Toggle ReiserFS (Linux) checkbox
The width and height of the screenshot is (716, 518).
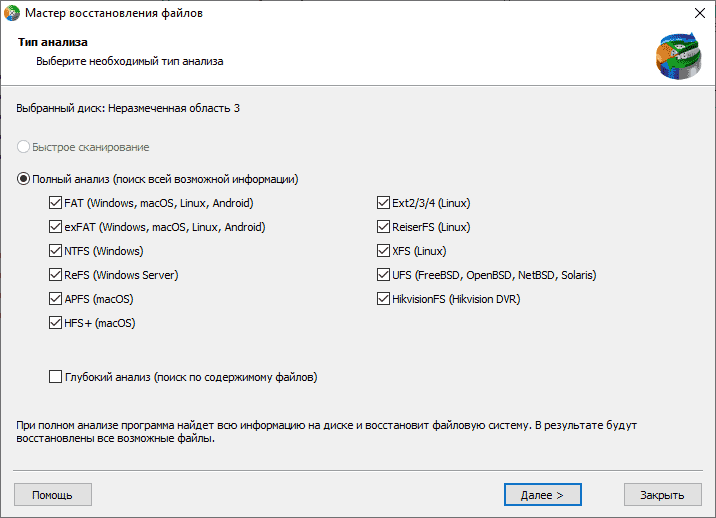[x=383, y=227]
